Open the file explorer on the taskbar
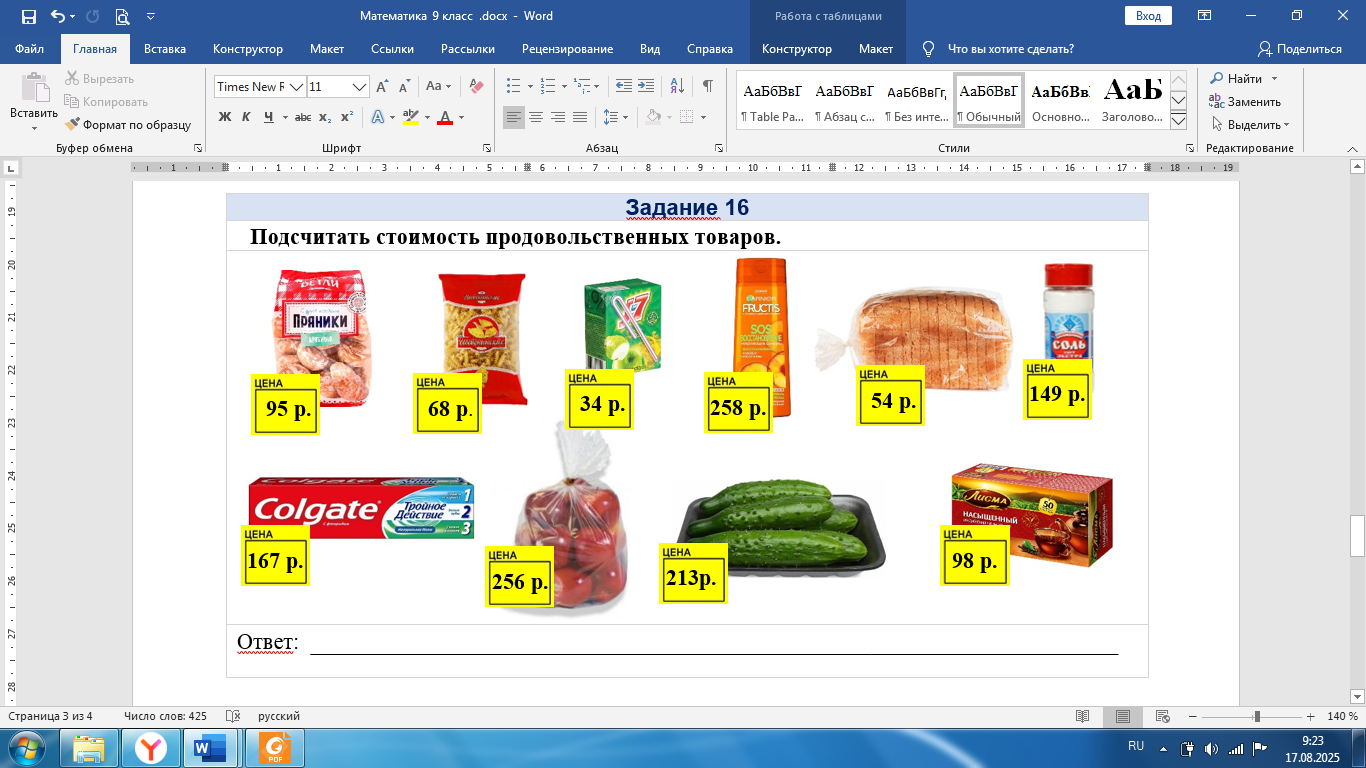Image resolution: width=1366 pixels, height=768 pixels. pyautogui.click(x=89, y=748)
